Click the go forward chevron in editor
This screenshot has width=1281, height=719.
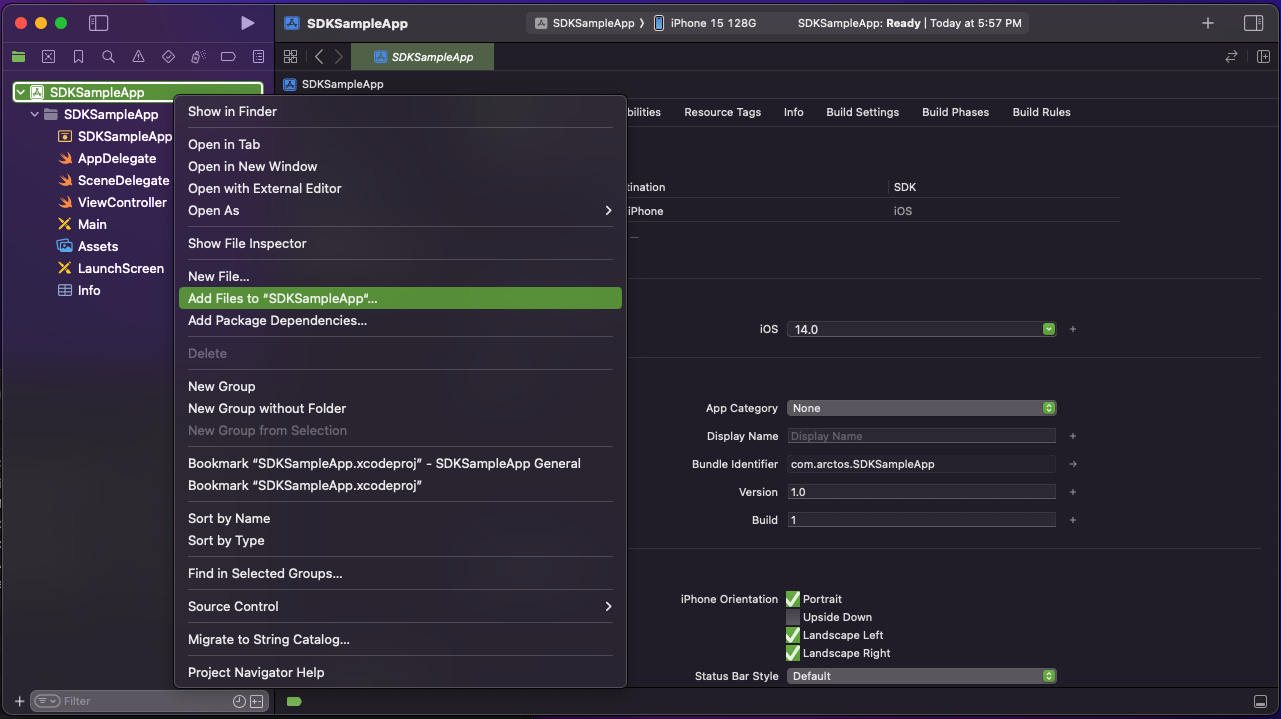tap(338, 57)
